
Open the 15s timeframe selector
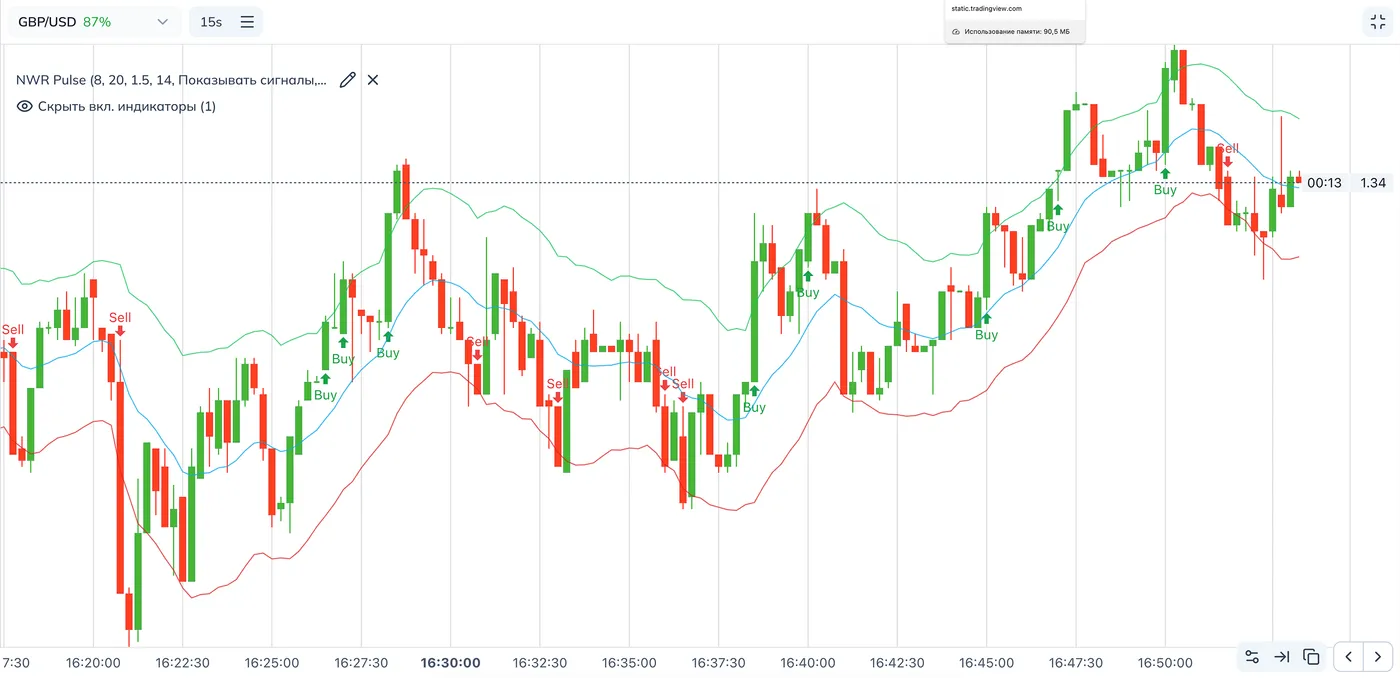pyautogui.click(x=211, y=22)
